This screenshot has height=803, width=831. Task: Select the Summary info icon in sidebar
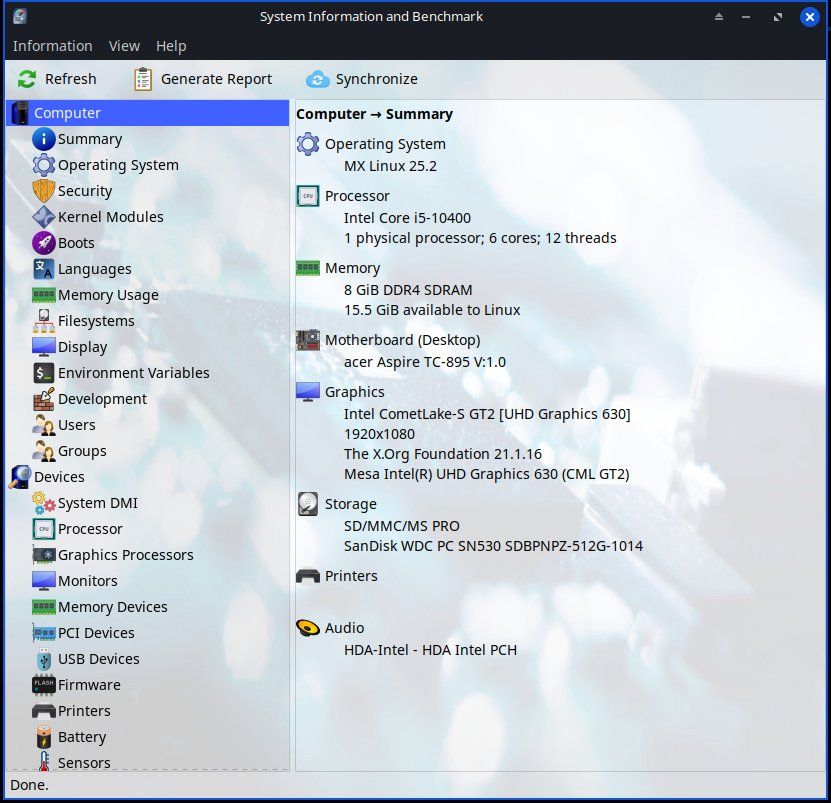(x=43, y=139)
